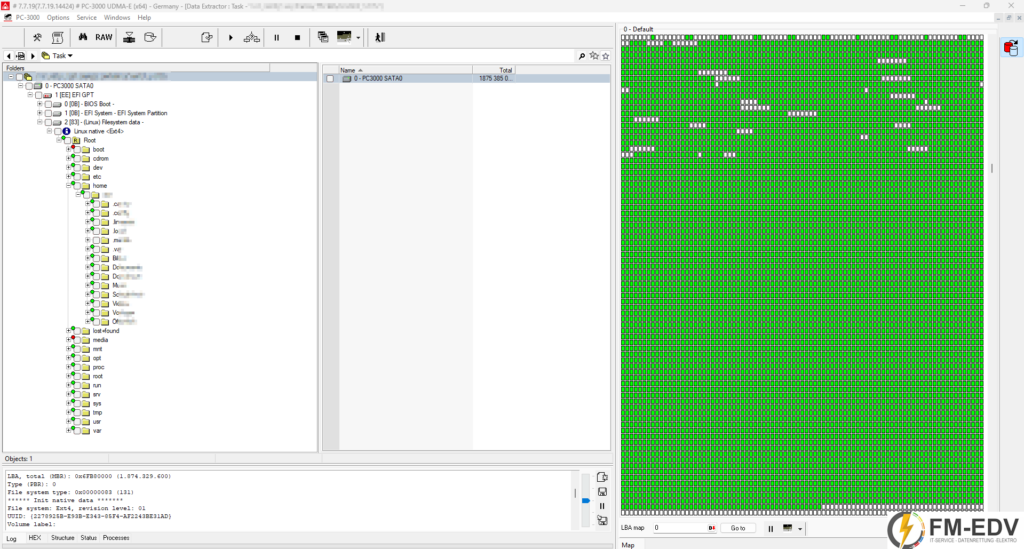Expand the BIOS Boot partition node
This screenshot has height=549, width=1024.
(x=39, y=104)
